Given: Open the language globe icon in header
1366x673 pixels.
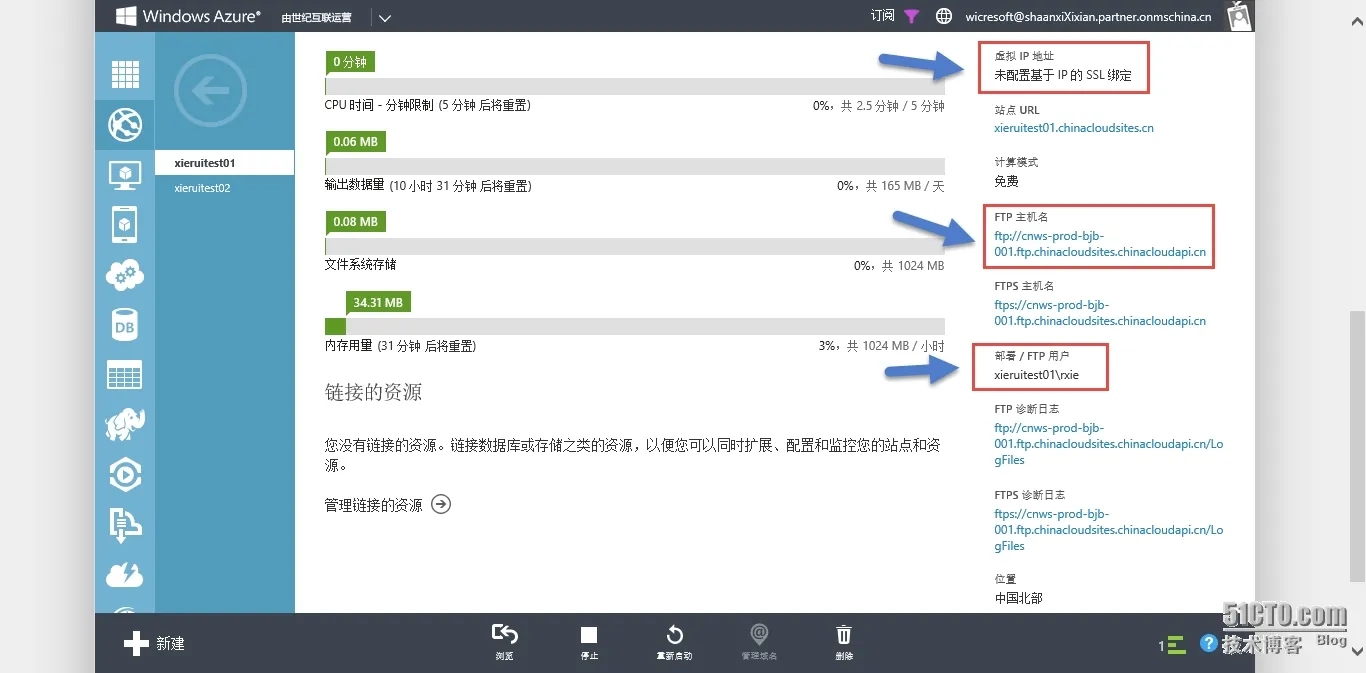Looking at the screenshot, I should tap(943, 16).
